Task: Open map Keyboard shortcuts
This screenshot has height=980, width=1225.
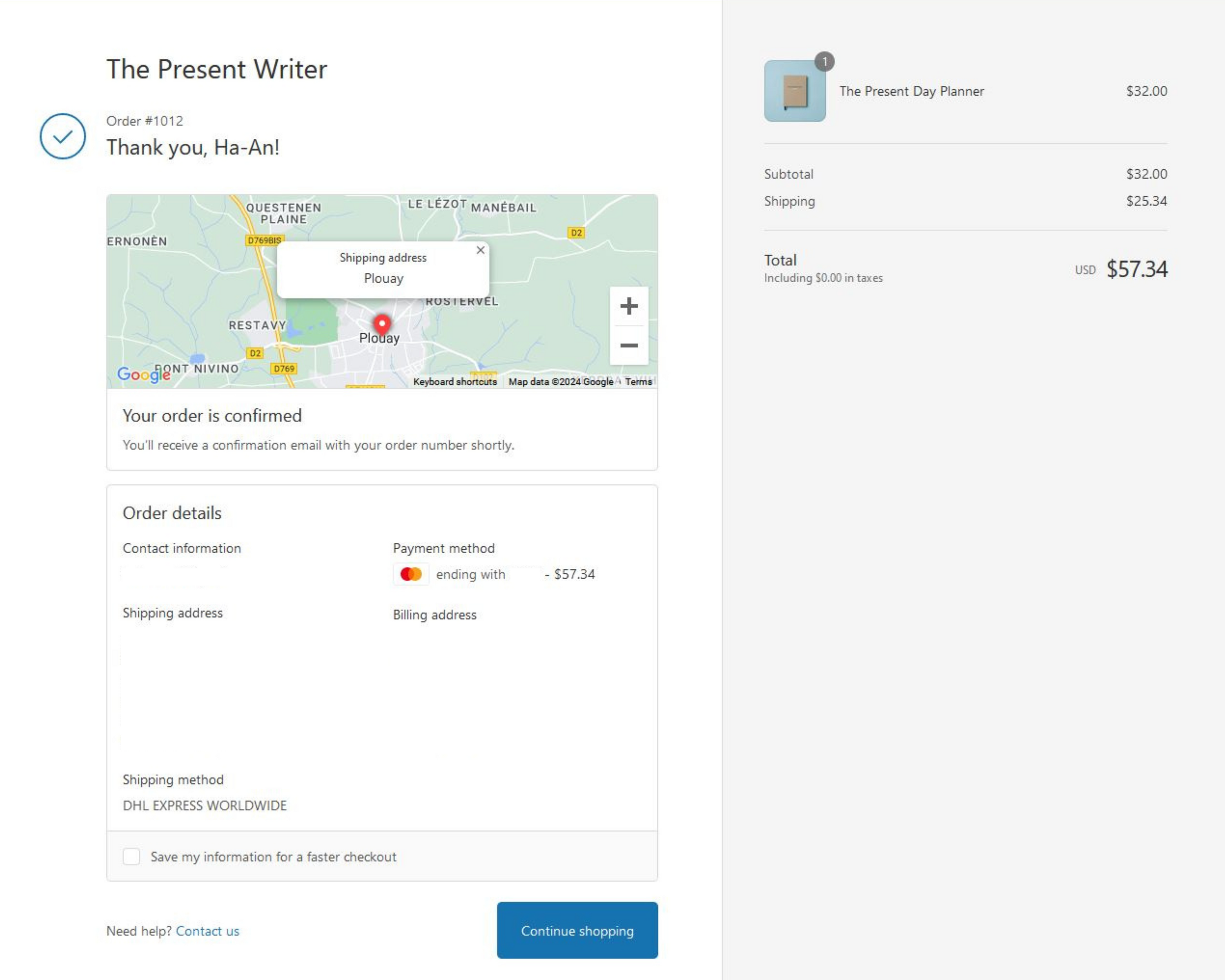Action: click(454, 382)
